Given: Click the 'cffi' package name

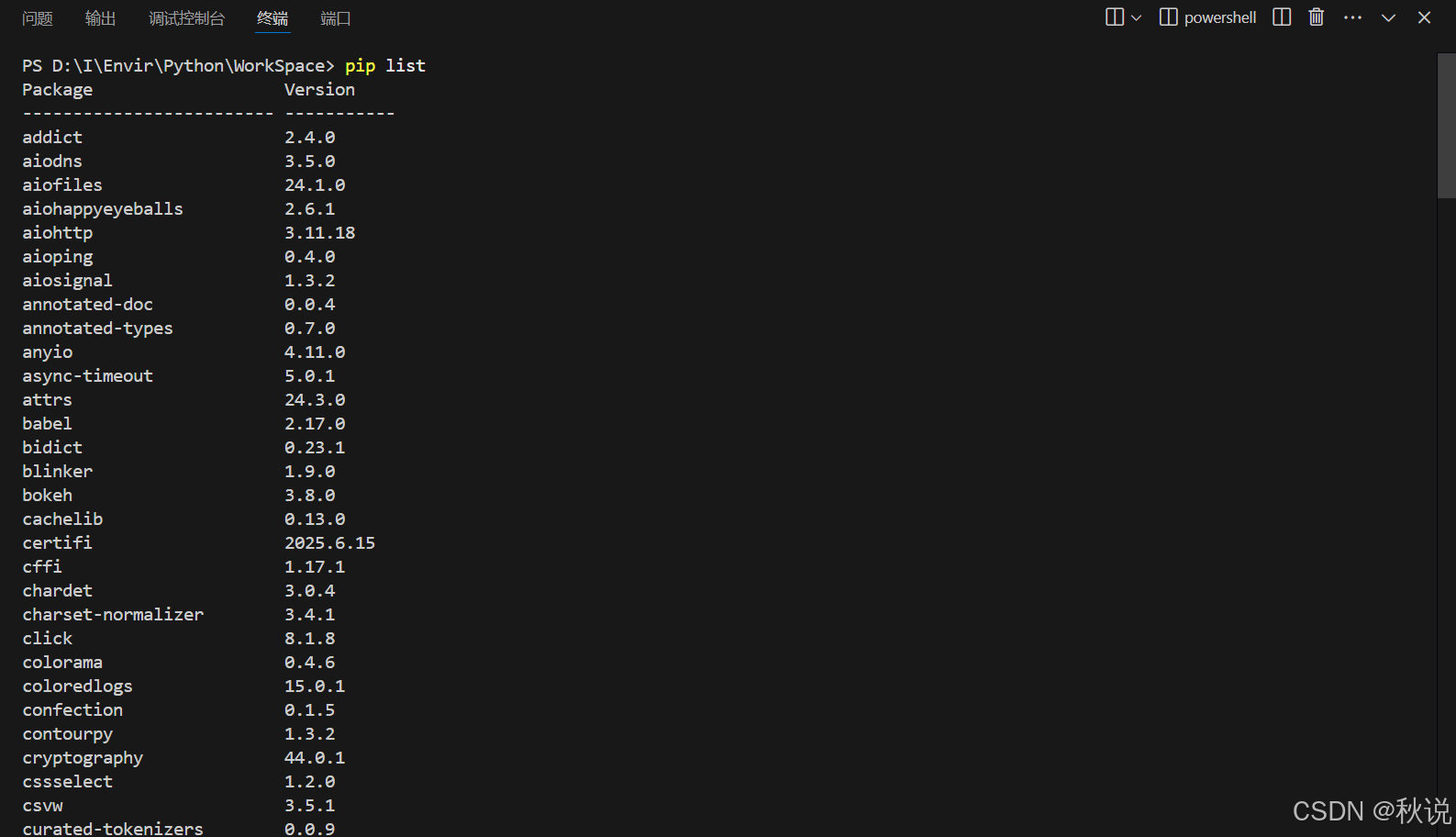Looking at the screenshot, I should [x=42, y=566].
